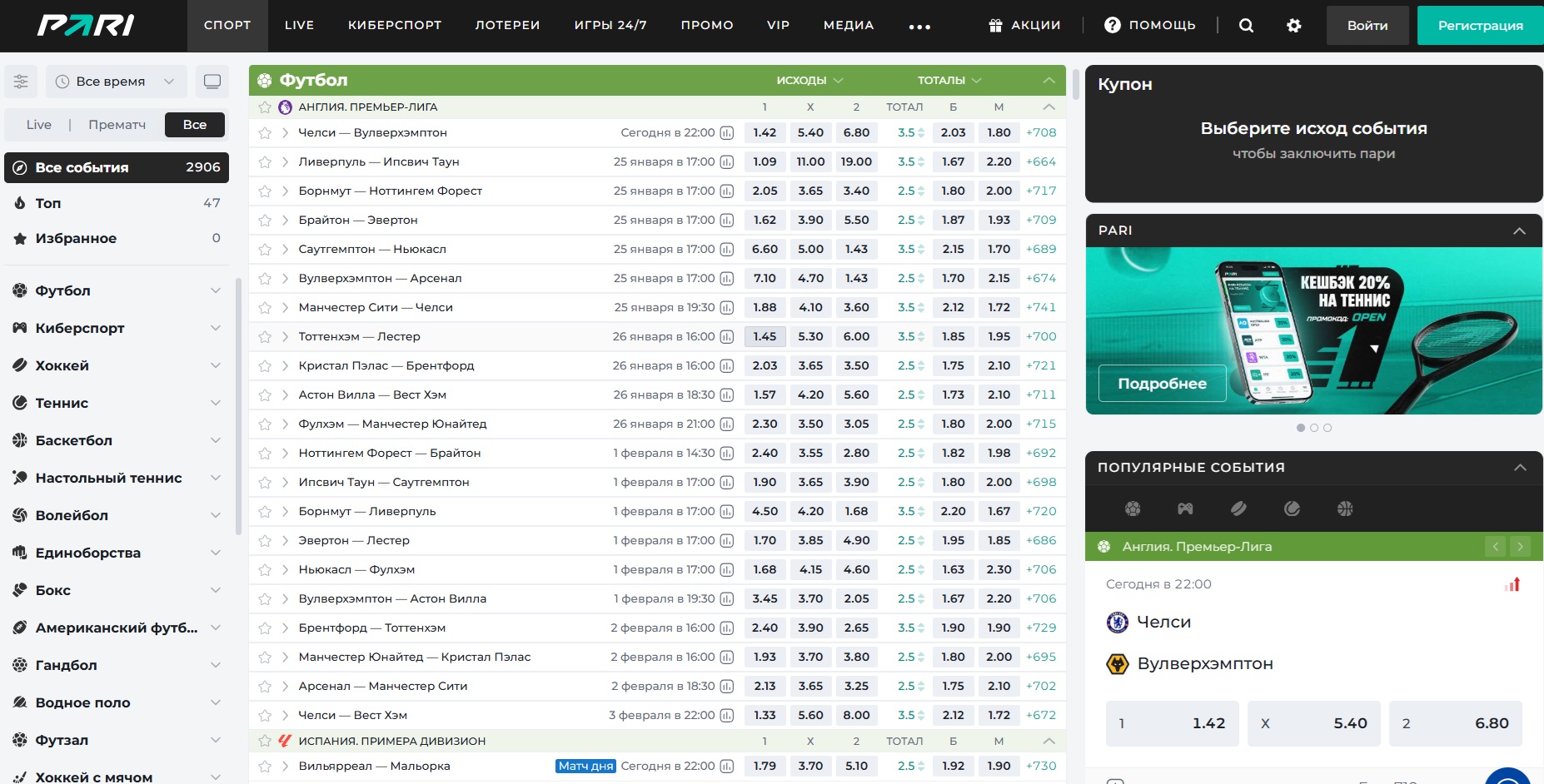Switch filter to Live events

[38, 125]
